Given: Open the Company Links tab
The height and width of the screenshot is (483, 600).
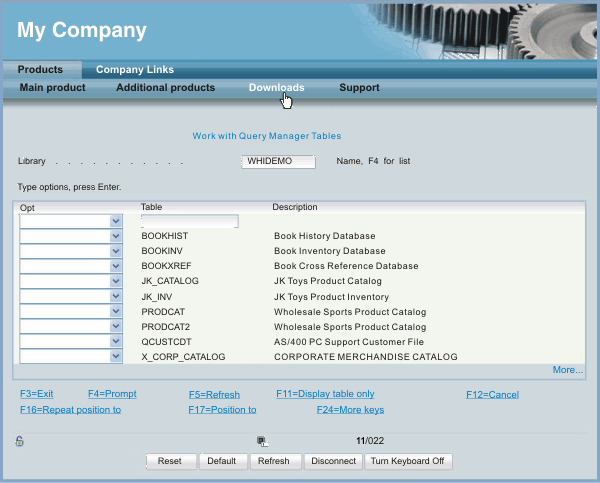Looking at the screenshot, I should pos(135,70).
